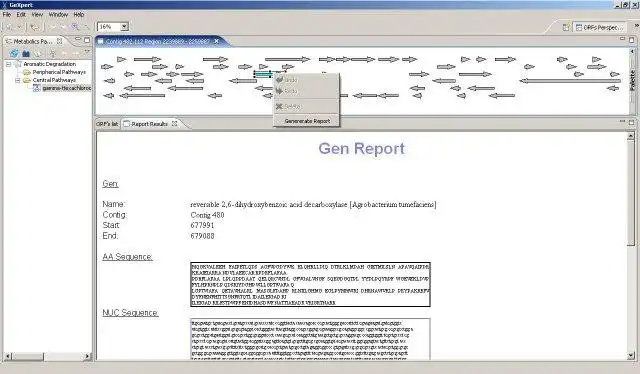Click the Start value 677991
The image size is (640, 374).
202,225
